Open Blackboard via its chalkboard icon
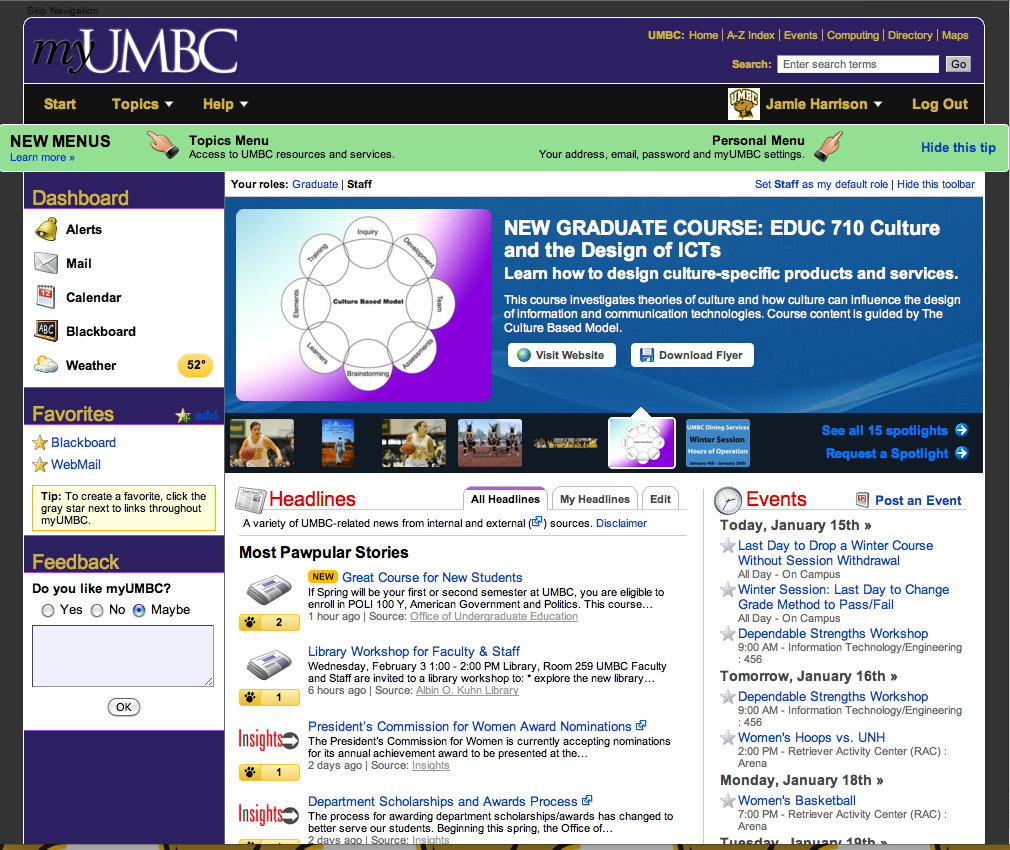The width and height of the screenshot is (1010, 850). click(46, 331)
